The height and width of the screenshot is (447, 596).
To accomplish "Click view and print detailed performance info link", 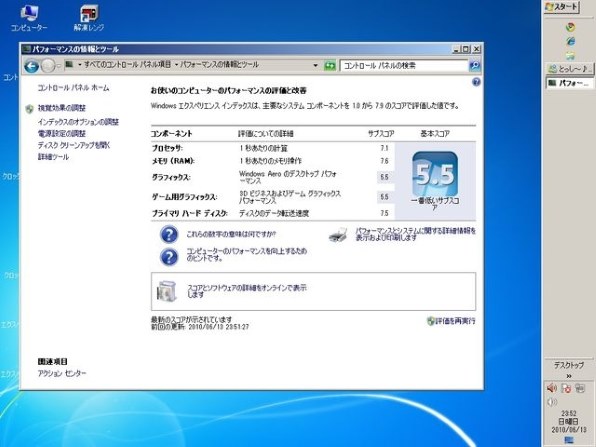I will pos(415,234).
